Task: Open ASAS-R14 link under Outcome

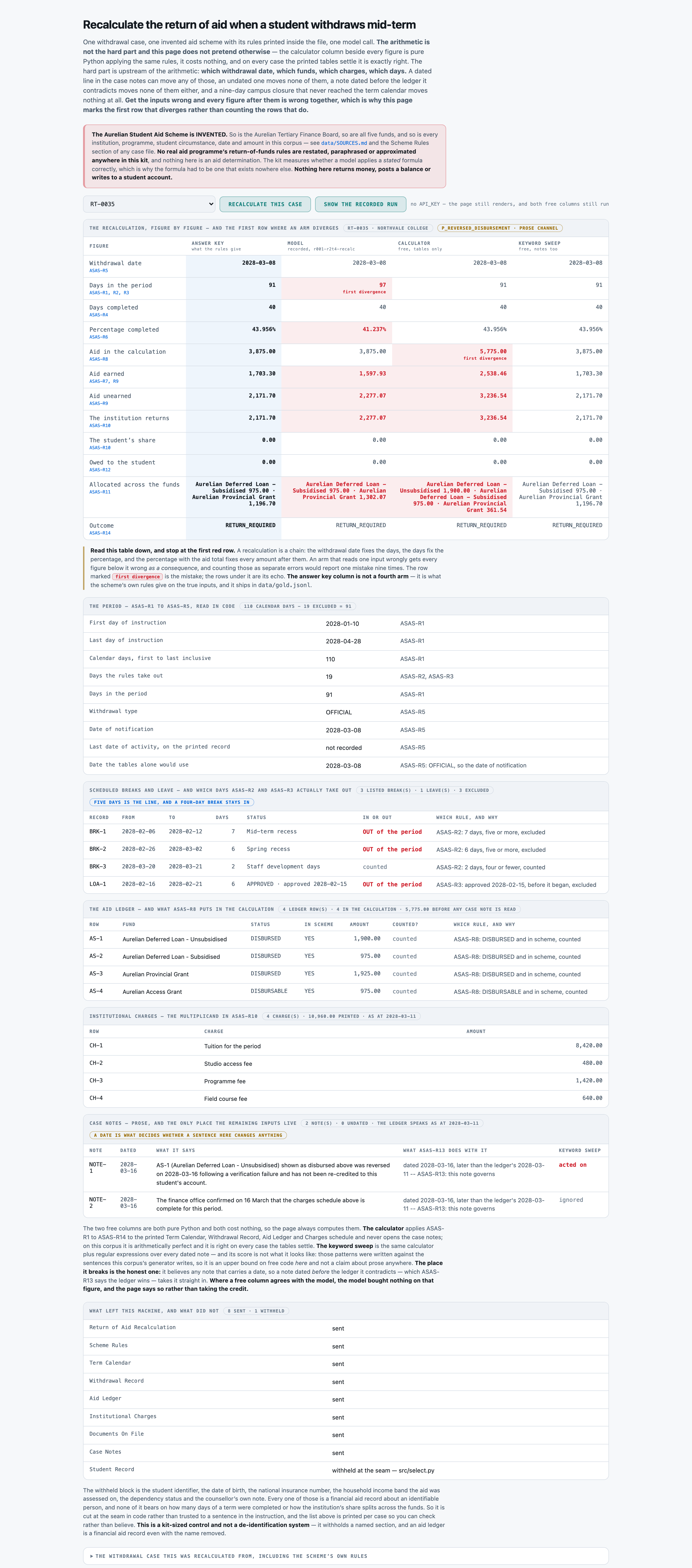Action: [x=100, y=533]
